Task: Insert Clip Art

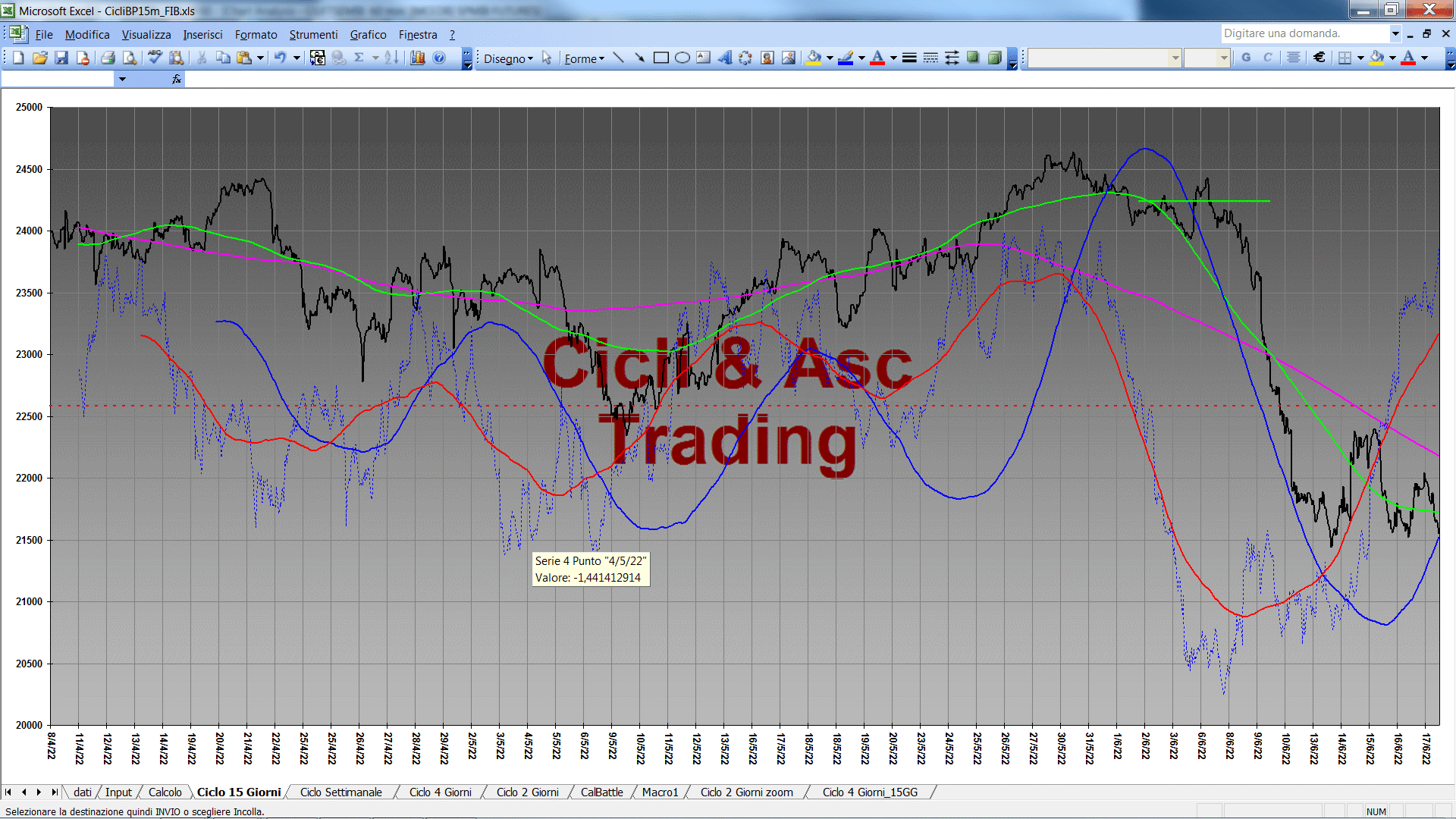Action: (767, 58)
